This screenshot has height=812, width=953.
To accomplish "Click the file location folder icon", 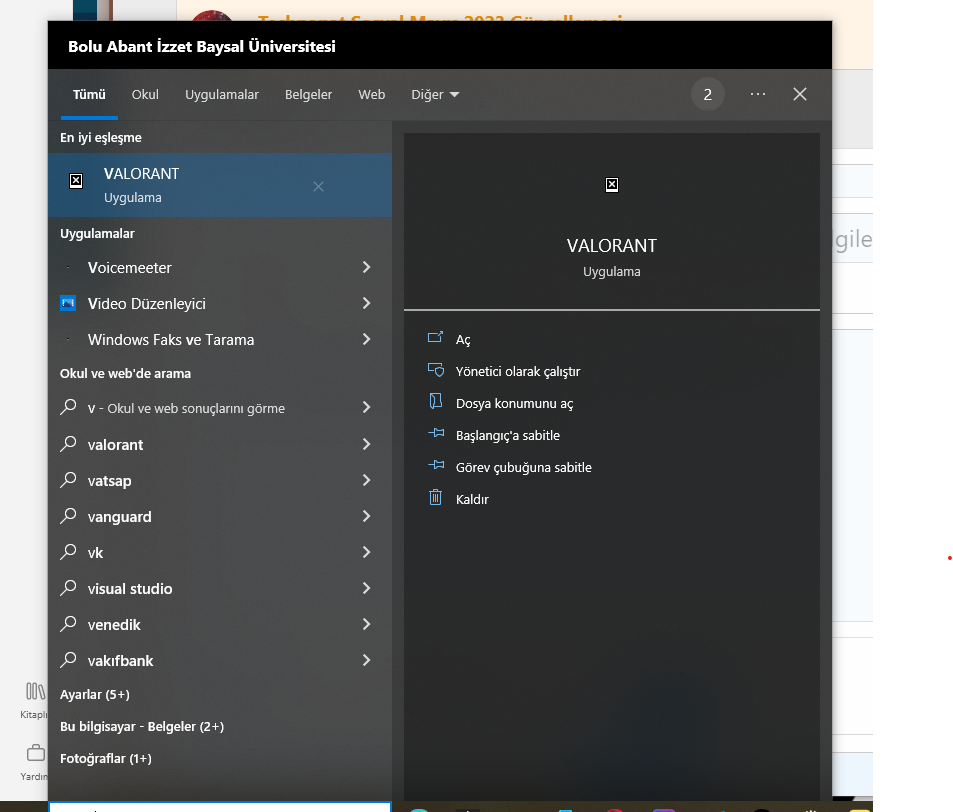I will point(435,401).
